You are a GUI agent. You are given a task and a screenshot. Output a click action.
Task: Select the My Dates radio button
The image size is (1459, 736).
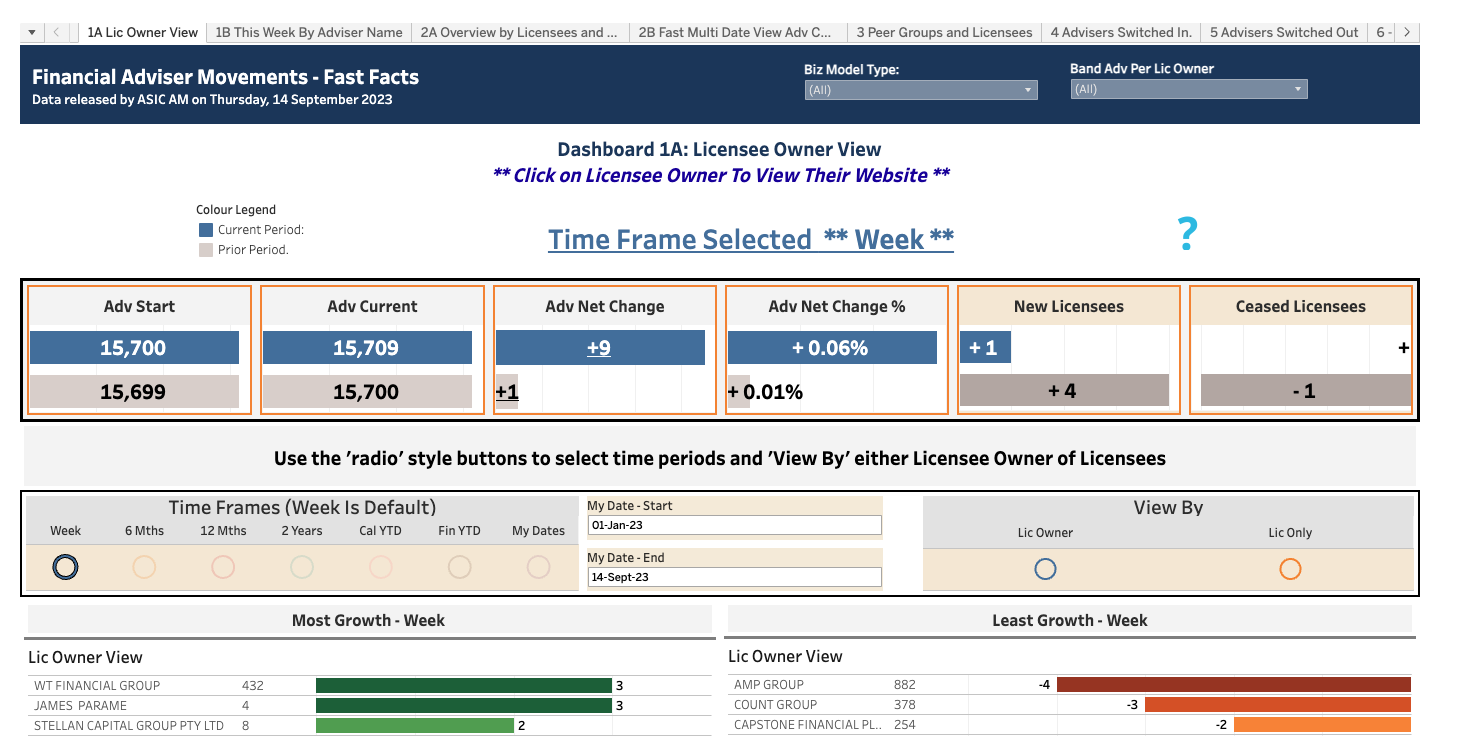[x=539, y=567]
